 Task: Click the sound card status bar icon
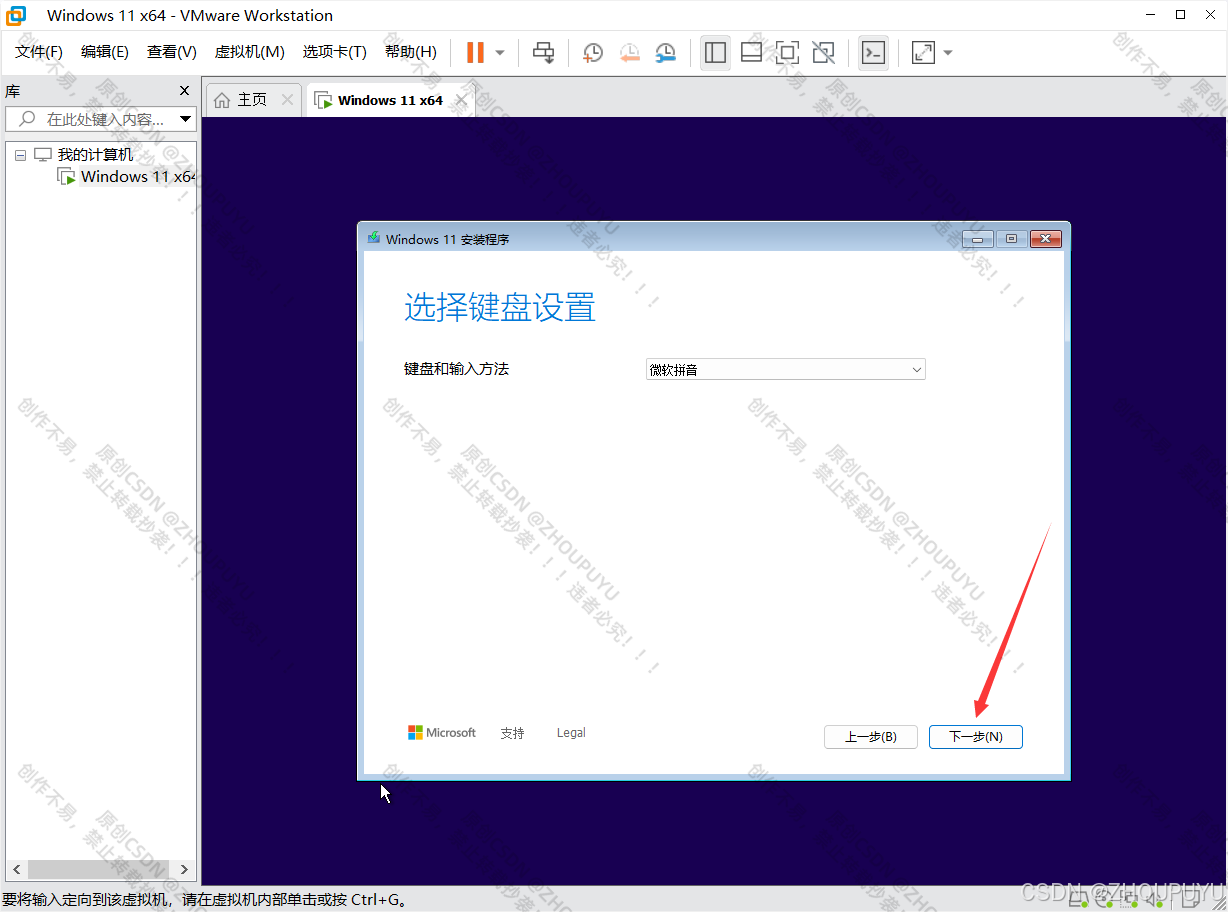pyautogui.click(x=1154, y=901)
